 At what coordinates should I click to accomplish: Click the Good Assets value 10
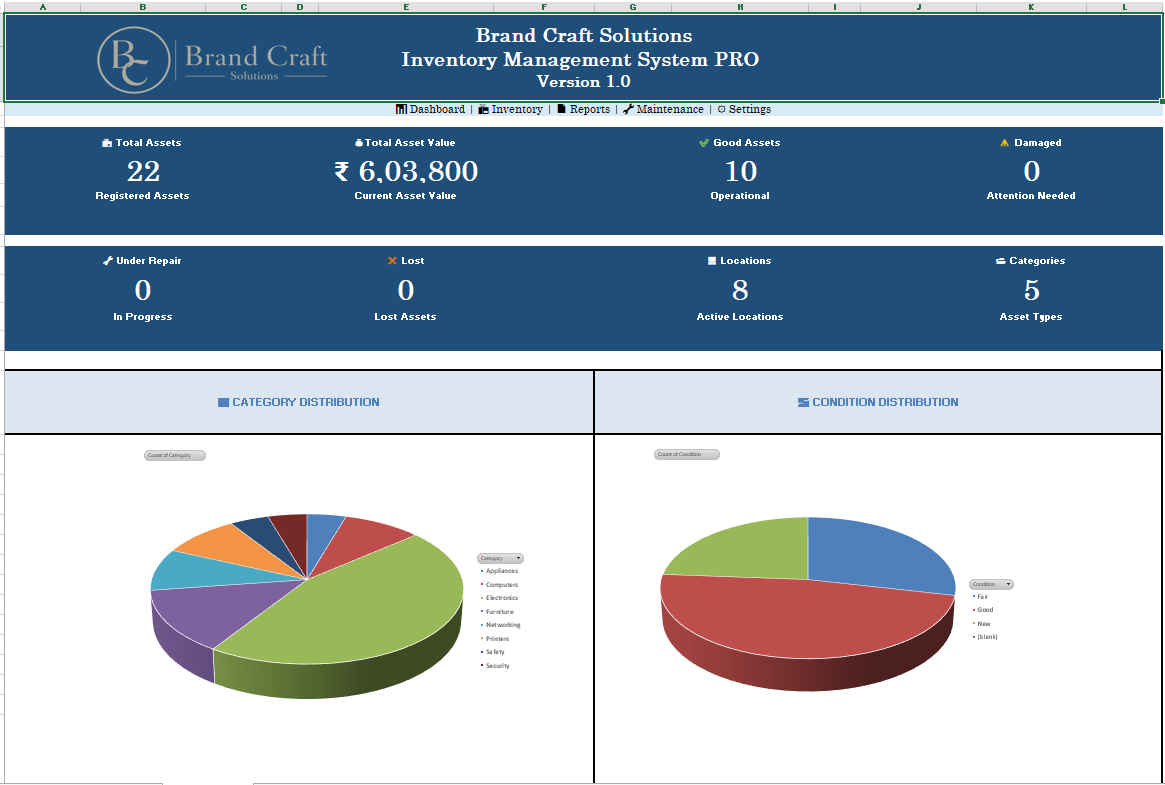(x=741, y=172)
